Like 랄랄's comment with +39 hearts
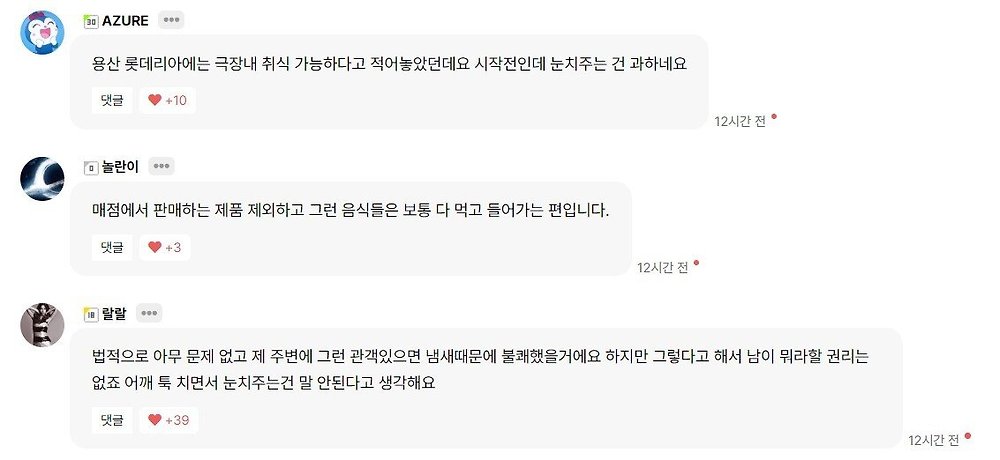 (x=168, y=420)
